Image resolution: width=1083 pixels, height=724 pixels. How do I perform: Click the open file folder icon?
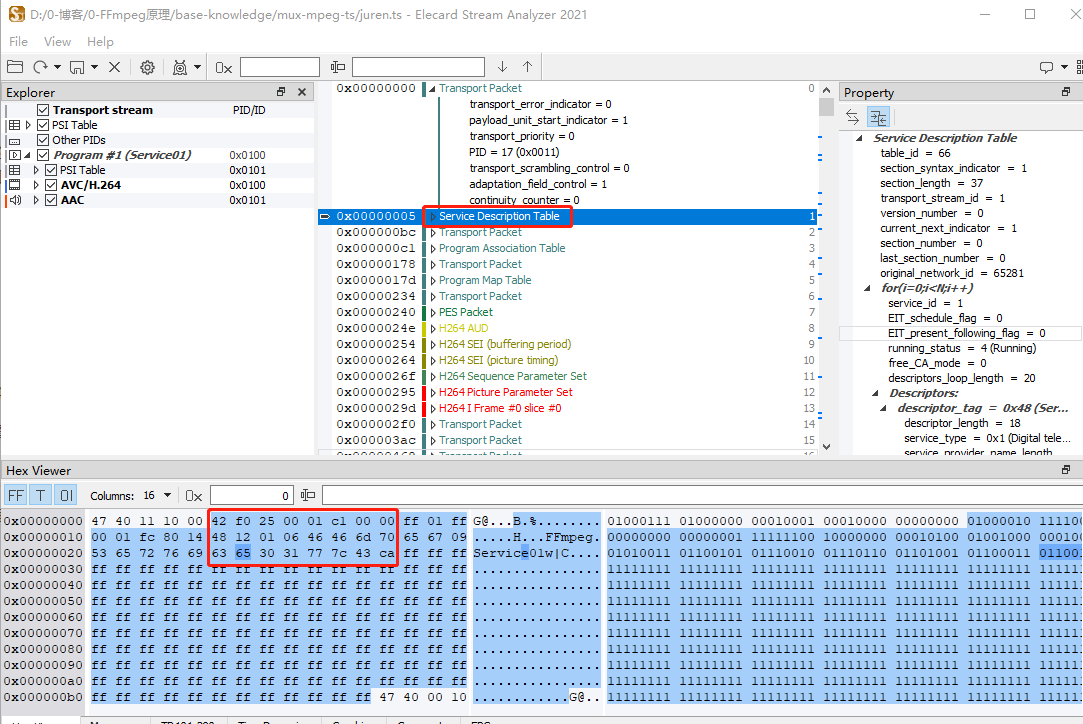click(x=15, y=67)
